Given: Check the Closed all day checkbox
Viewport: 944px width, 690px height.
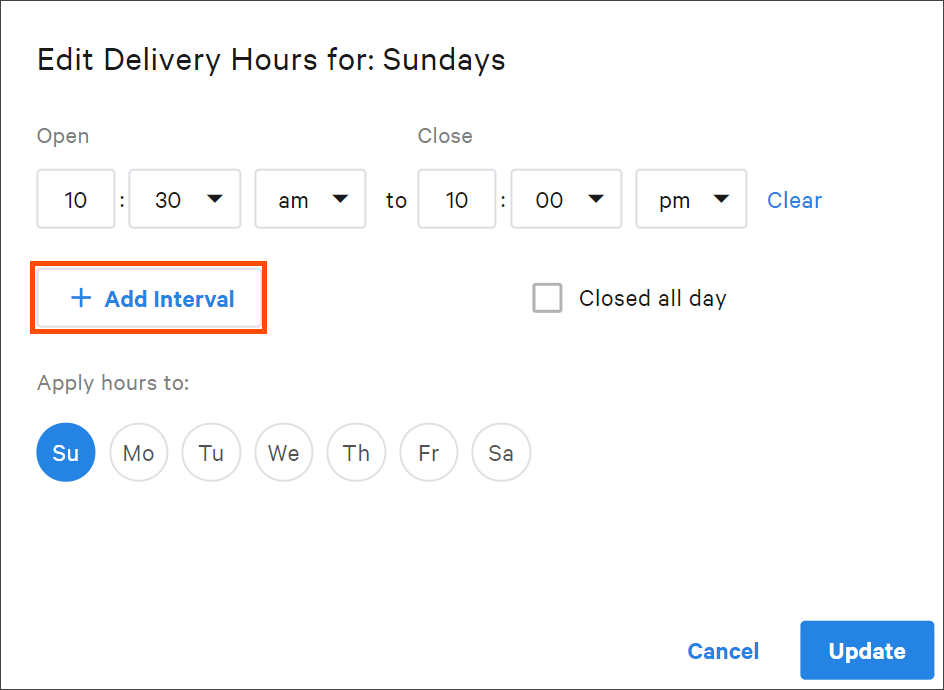Looking at the screenshot, I should [547, 298].
